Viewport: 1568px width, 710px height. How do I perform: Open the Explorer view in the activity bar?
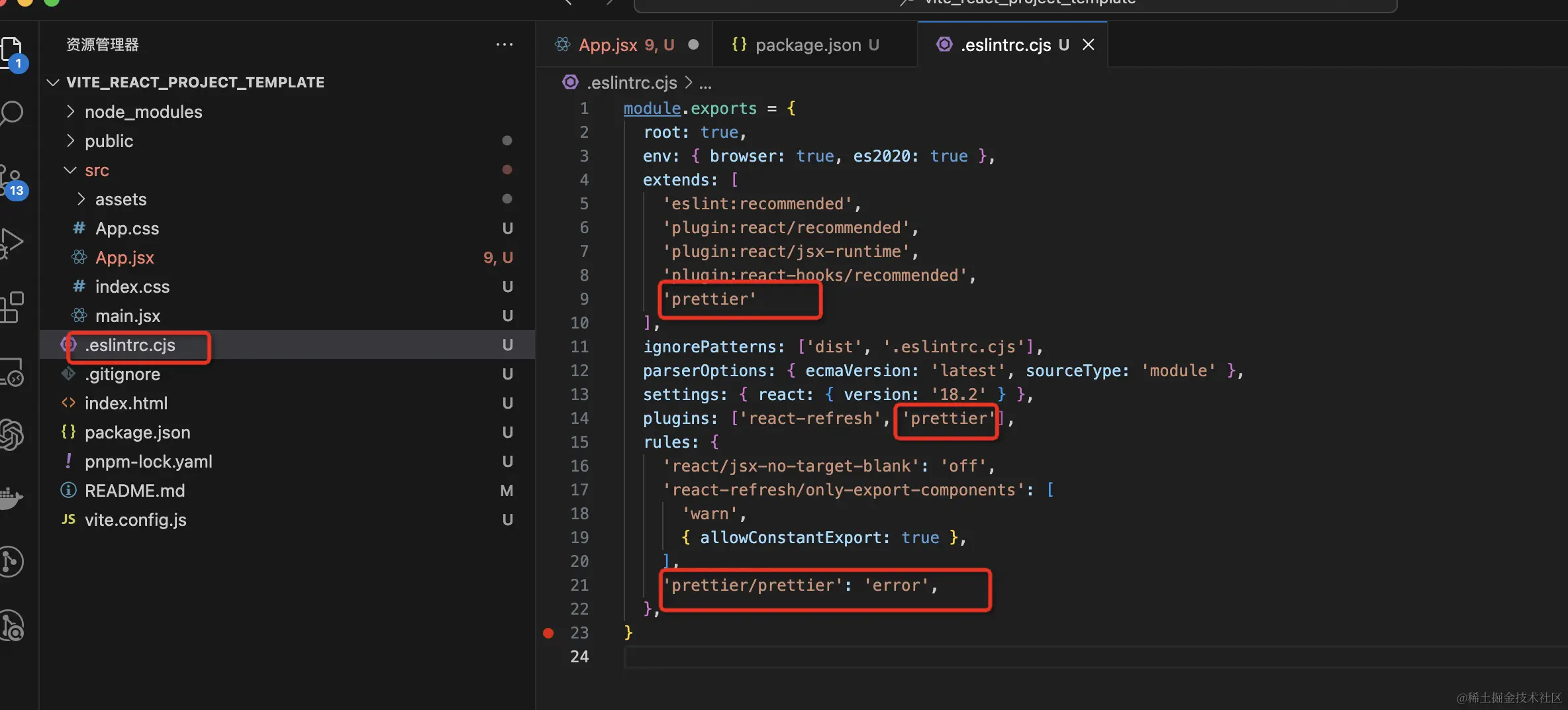click(11, 52)
